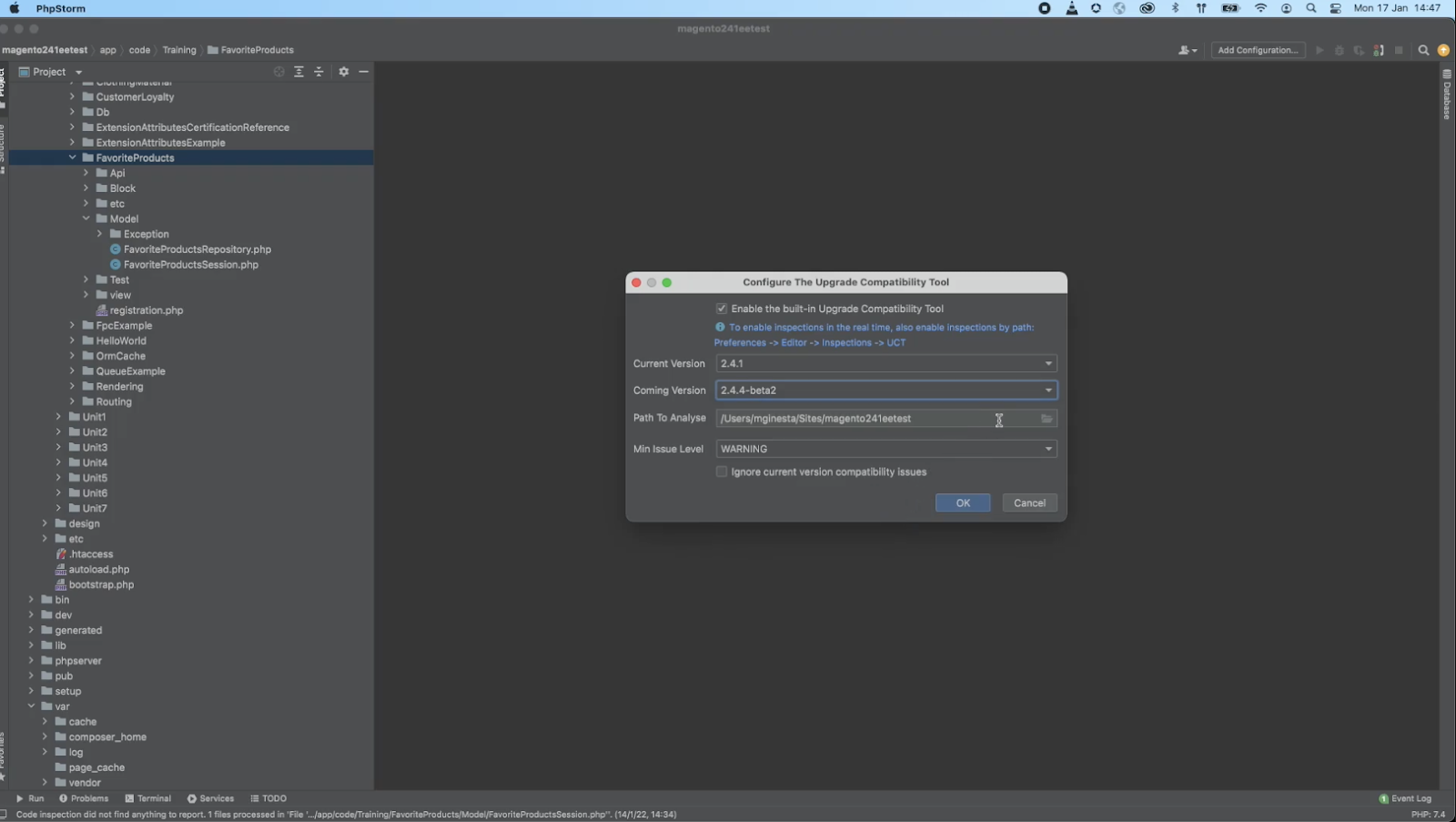Check Ignore current version compatibility issues
The height and width of the screenshot is (822, 1456).
(x=722, y=472)
